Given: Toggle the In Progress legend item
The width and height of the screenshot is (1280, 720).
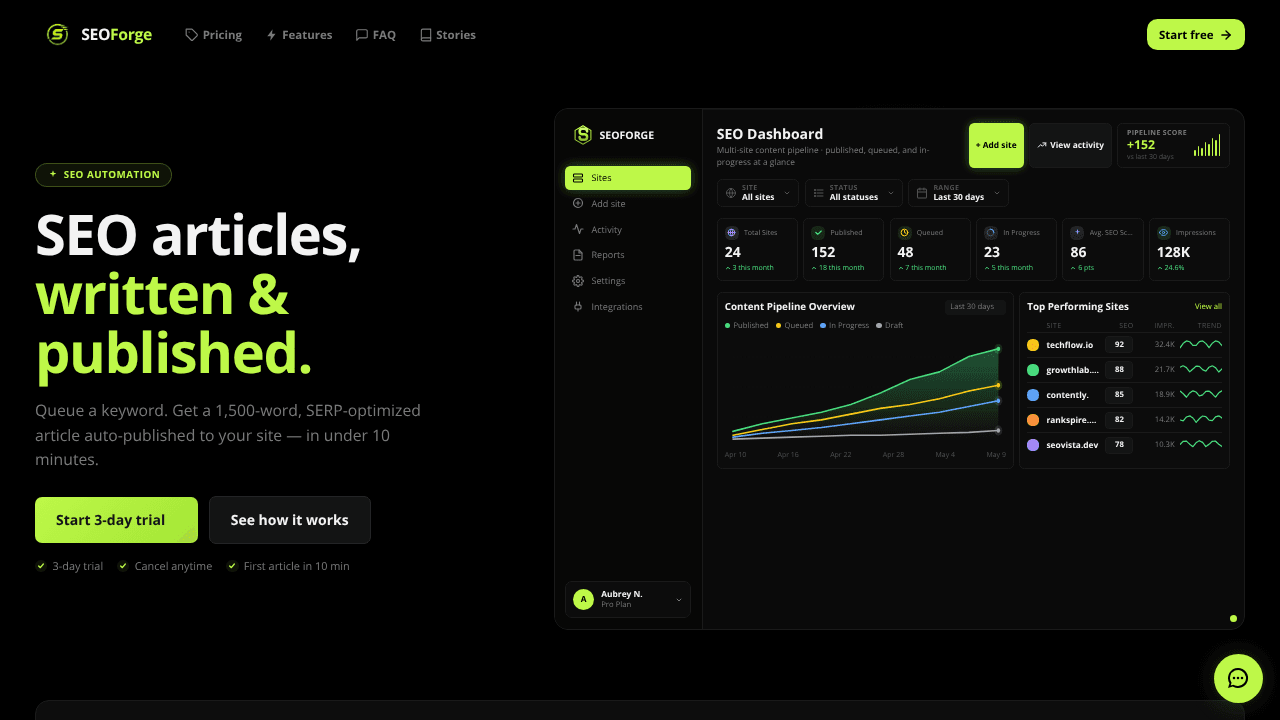Looking at the screenshot, I should point(845,325).
